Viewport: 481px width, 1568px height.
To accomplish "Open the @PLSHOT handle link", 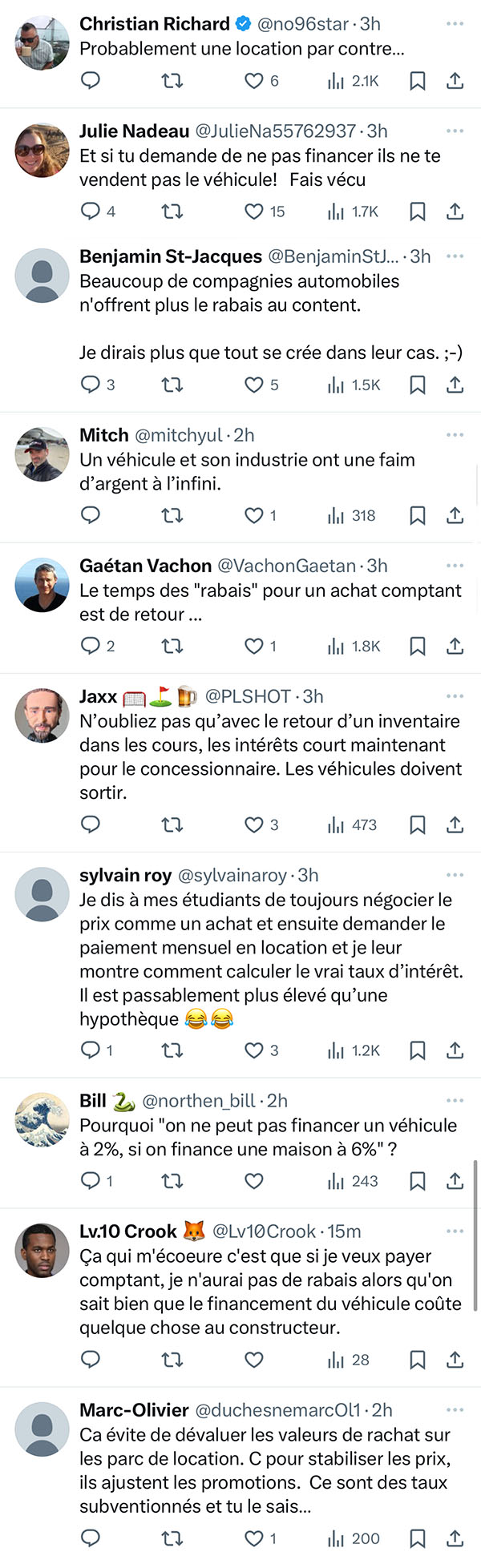I will click(x=248, y=696).
